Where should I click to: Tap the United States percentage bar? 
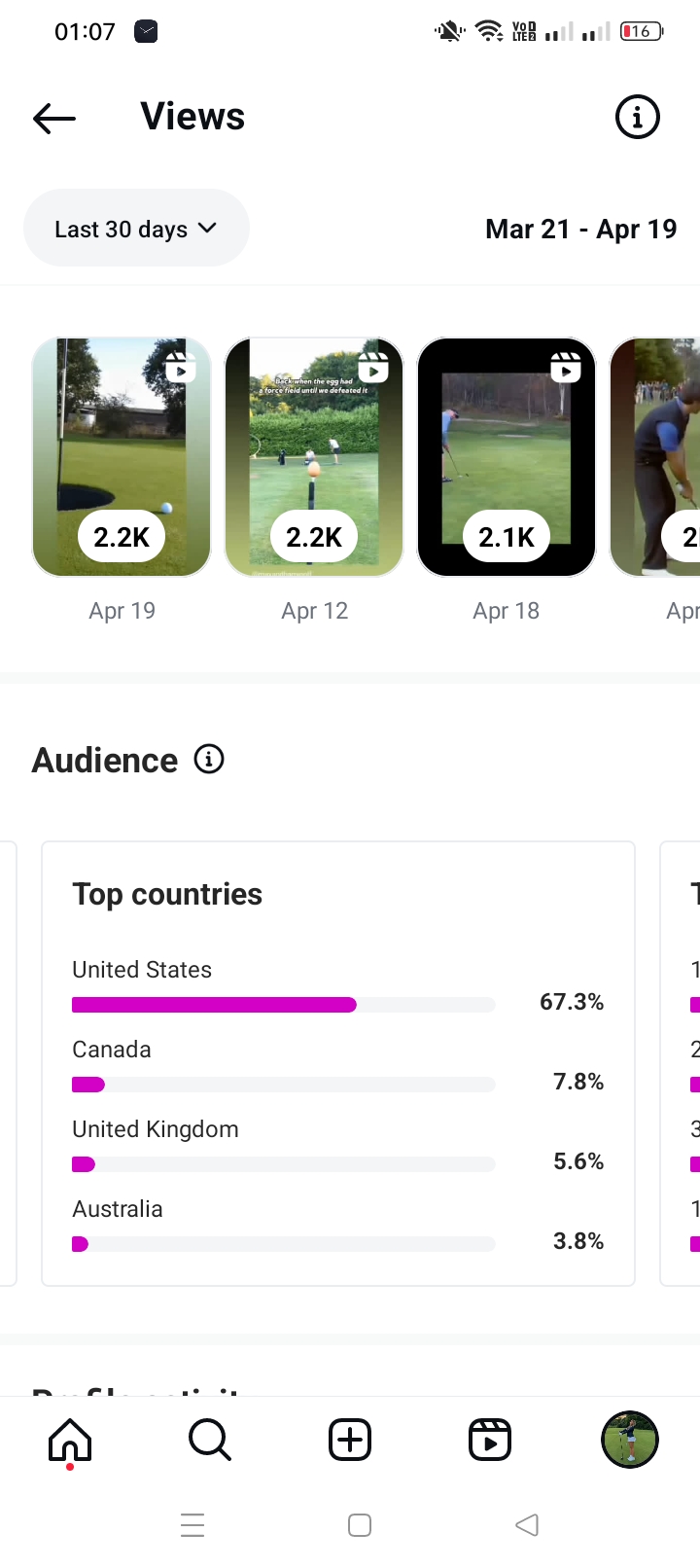pos(283,1005)
